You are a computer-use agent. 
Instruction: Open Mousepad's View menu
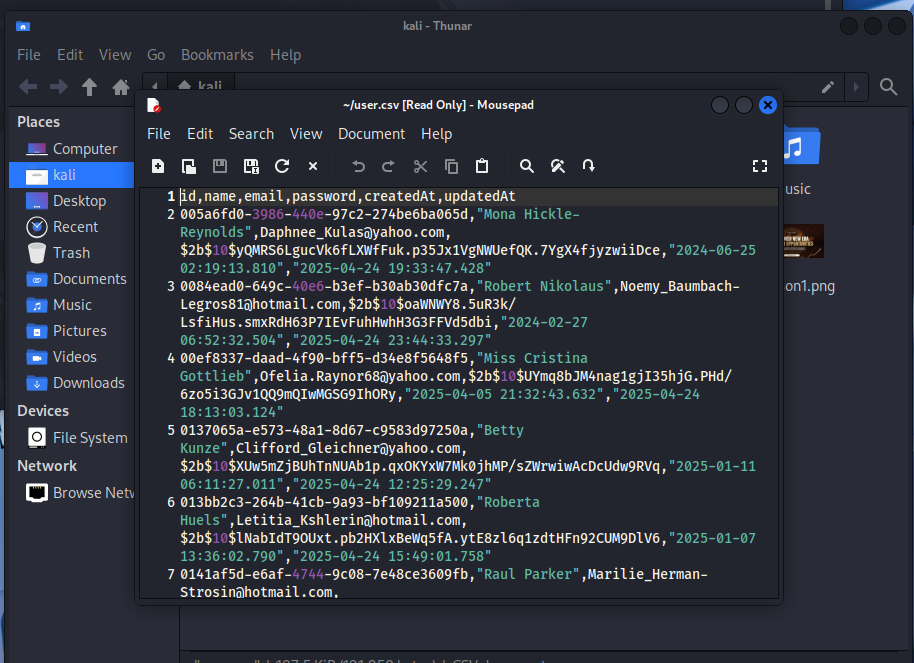click(x=306, y=134)
